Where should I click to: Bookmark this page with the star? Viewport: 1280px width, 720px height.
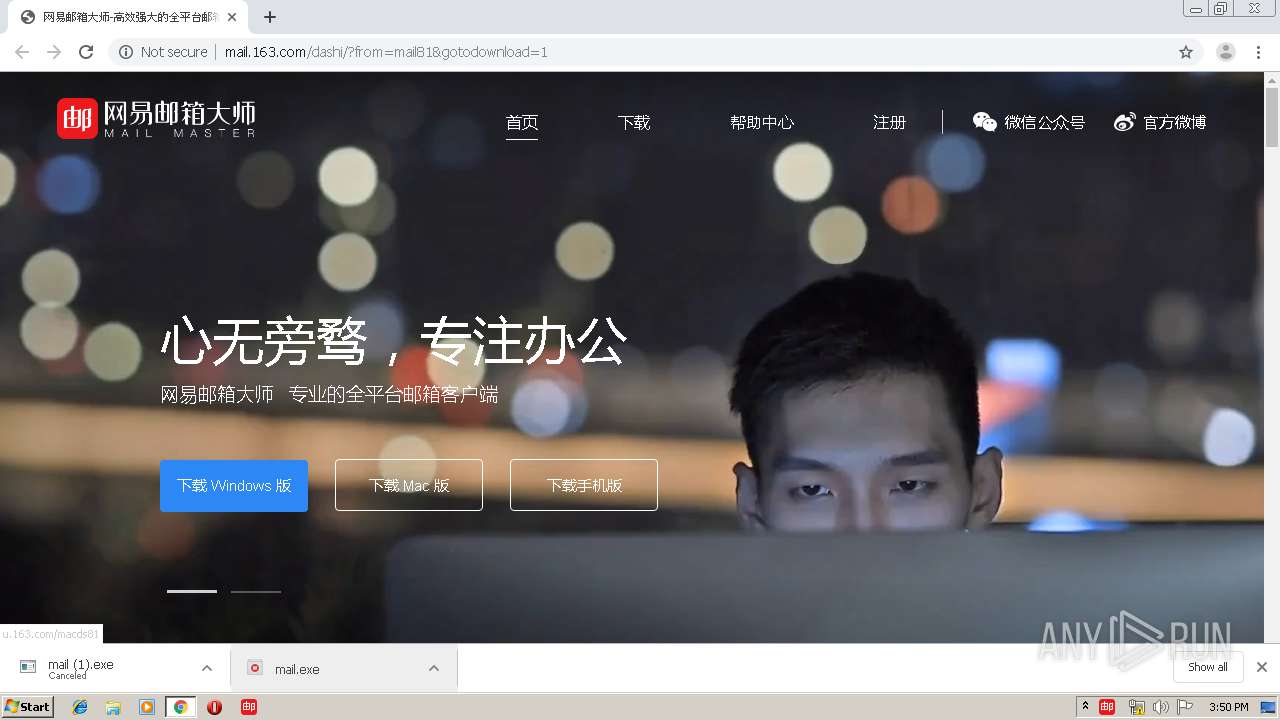[1186, 52]
